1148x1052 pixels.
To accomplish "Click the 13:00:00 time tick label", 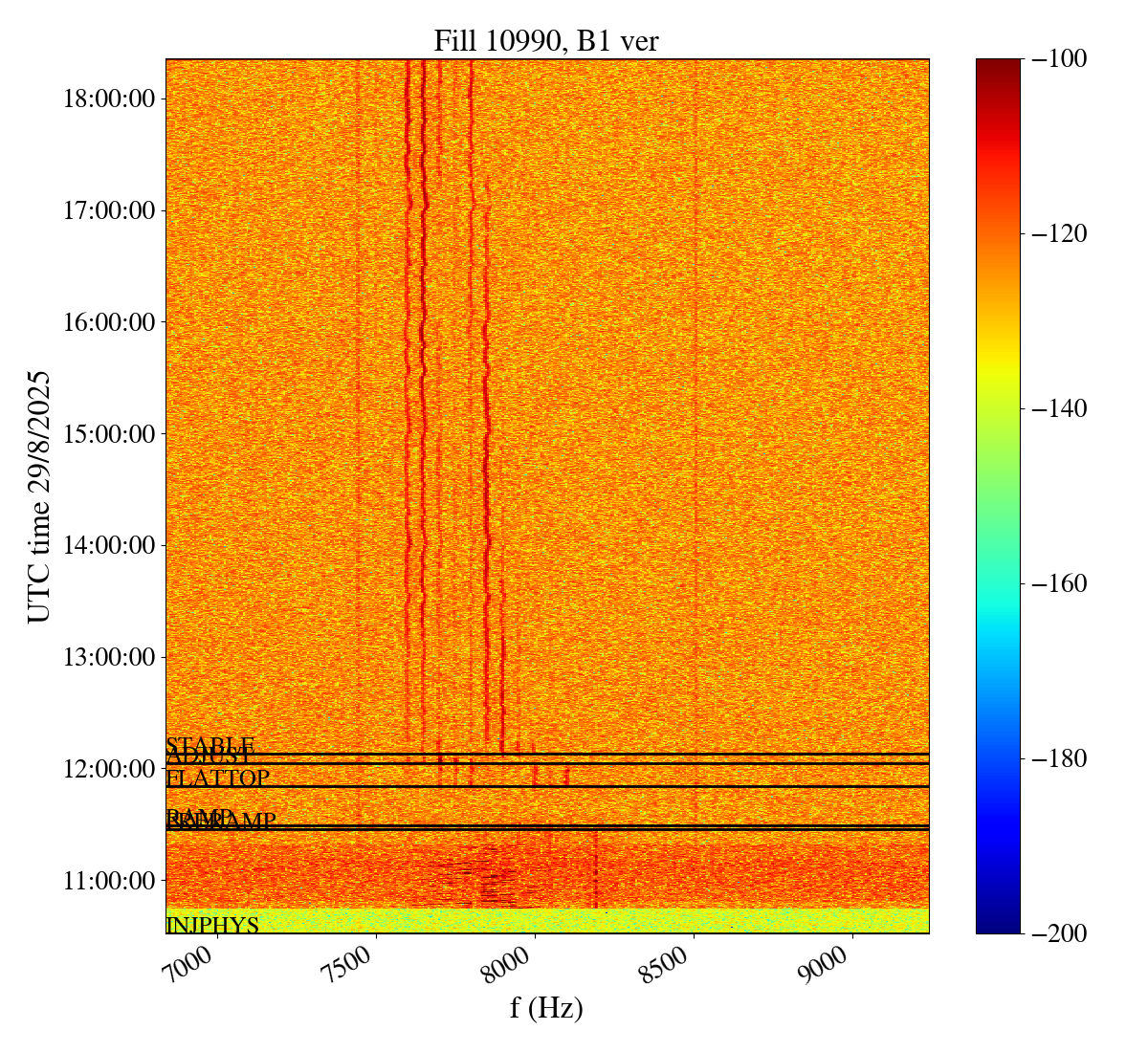I will (x=109, y=657).
